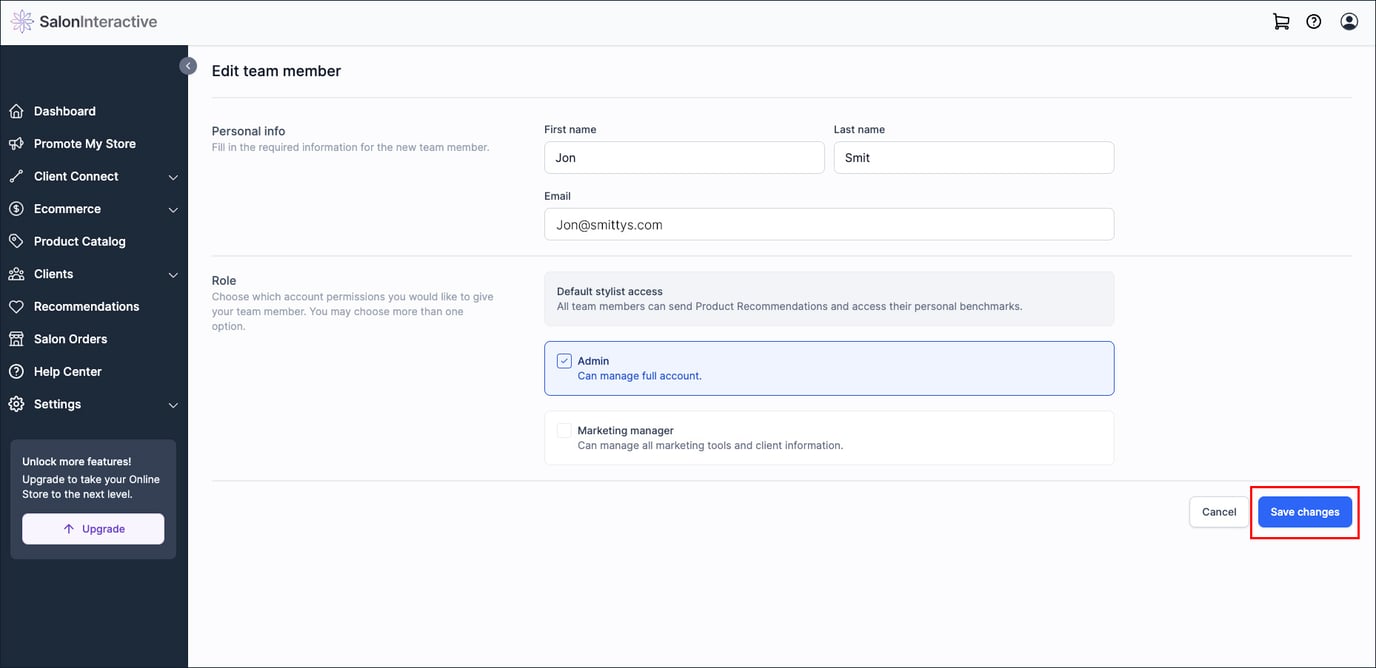Open the shopping cart in the header
The height and width of the screenshot is (668, 1376).
[1281, 20]
